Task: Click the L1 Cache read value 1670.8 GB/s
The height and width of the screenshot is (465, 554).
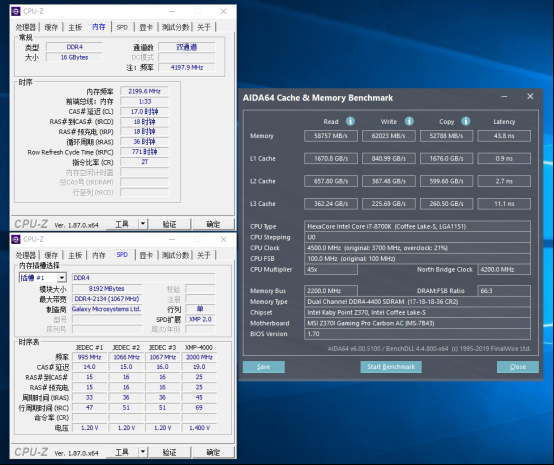Action: point(331,158)
